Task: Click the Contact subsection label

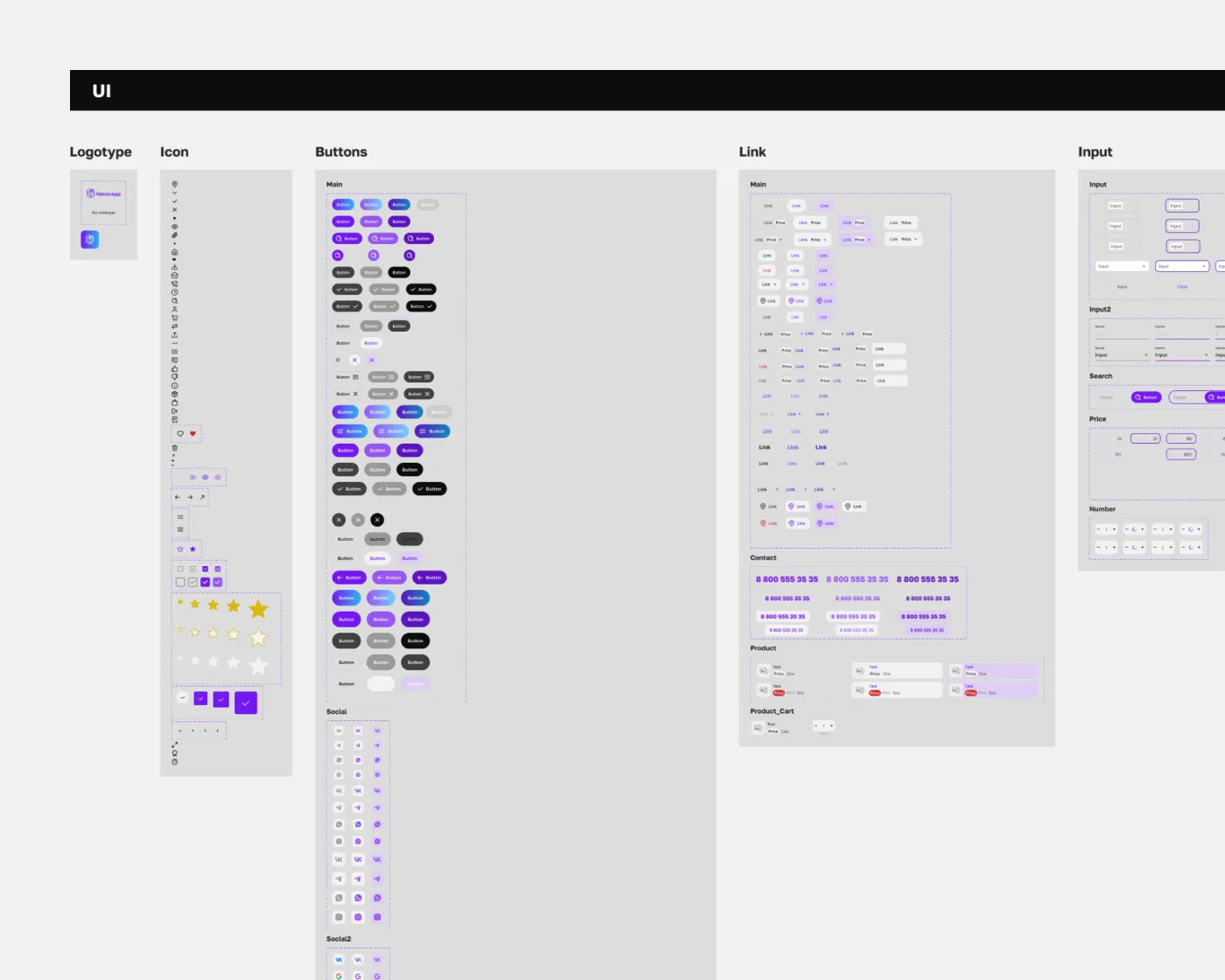Action: point(763,557)
